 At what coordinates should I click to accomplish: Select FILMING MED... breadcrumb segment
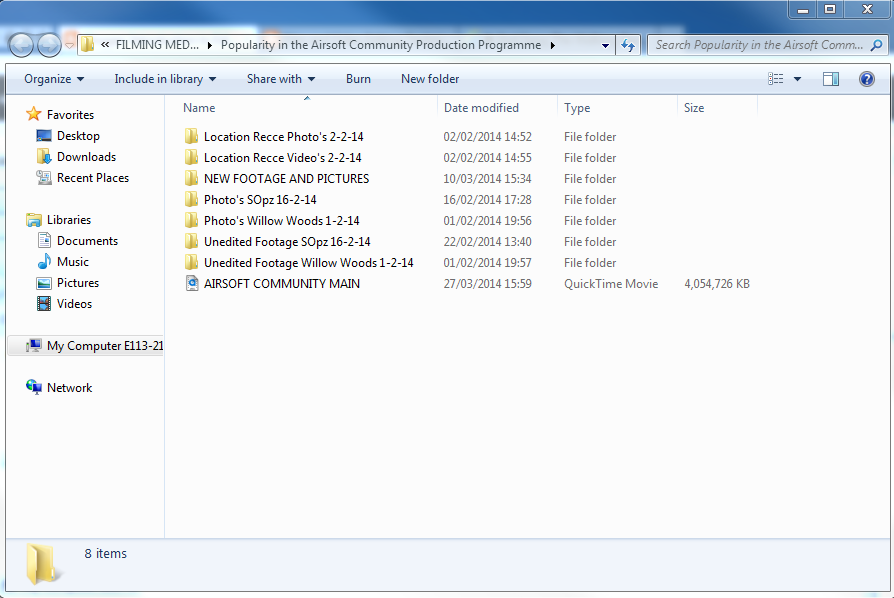[157, 45]
